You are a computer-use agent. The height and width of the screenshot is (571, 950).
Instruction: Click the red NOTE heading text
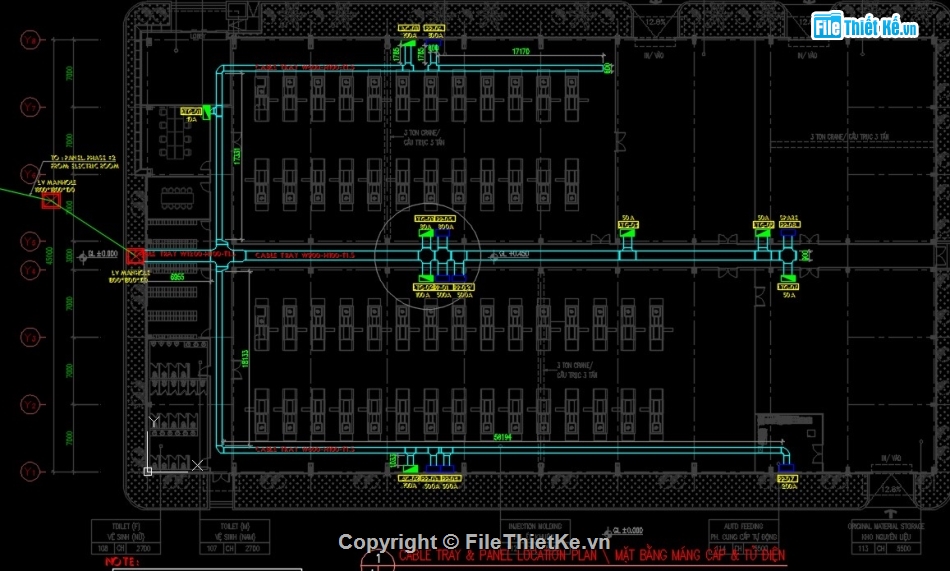click(120, 563)
